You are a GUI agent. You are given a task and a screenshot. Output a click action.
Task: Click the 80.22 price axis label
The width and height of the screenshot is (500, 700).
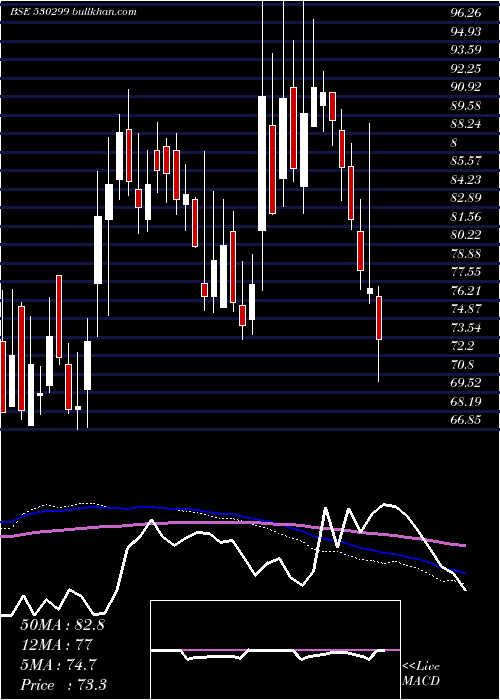tap(466, 235)
